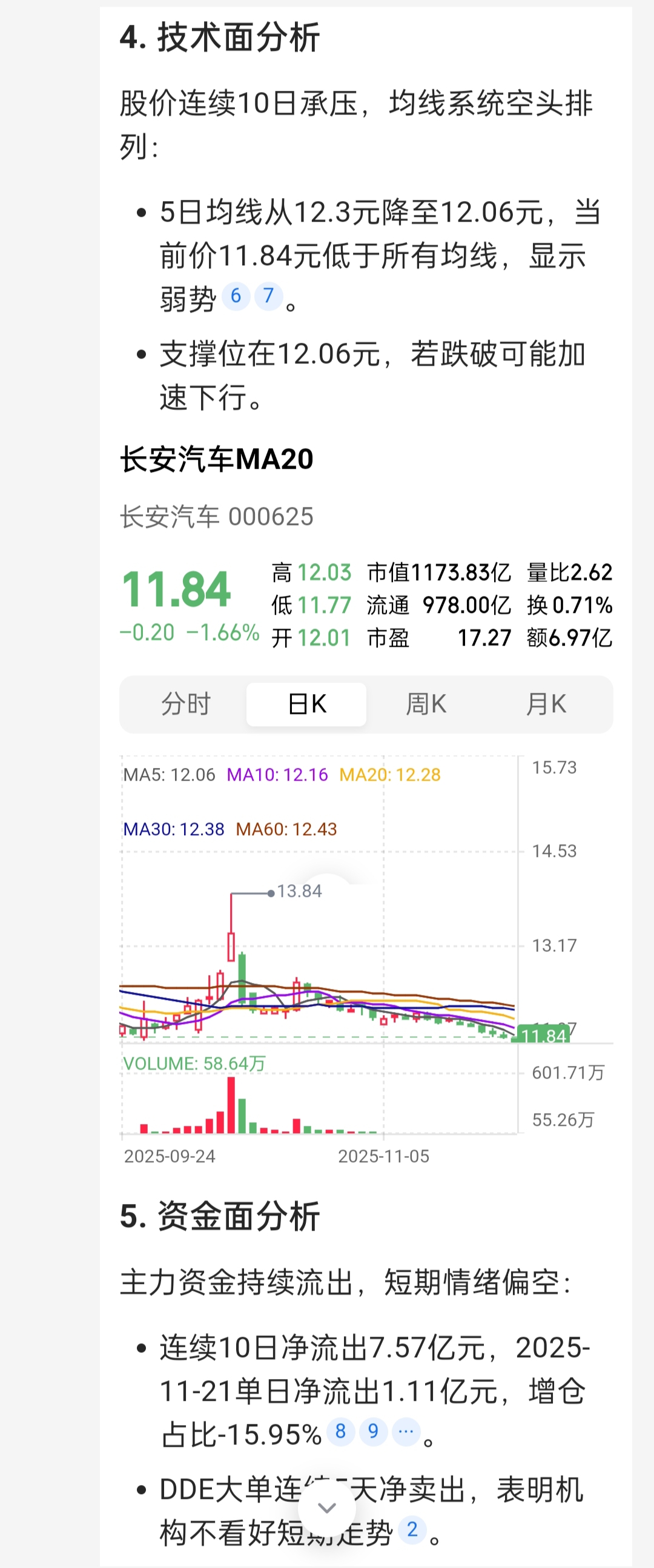The width and height of the screenshot is (654, 1568).
Task: Open the 长安汽车 000625 stock name
Action: tap(217, 517)
